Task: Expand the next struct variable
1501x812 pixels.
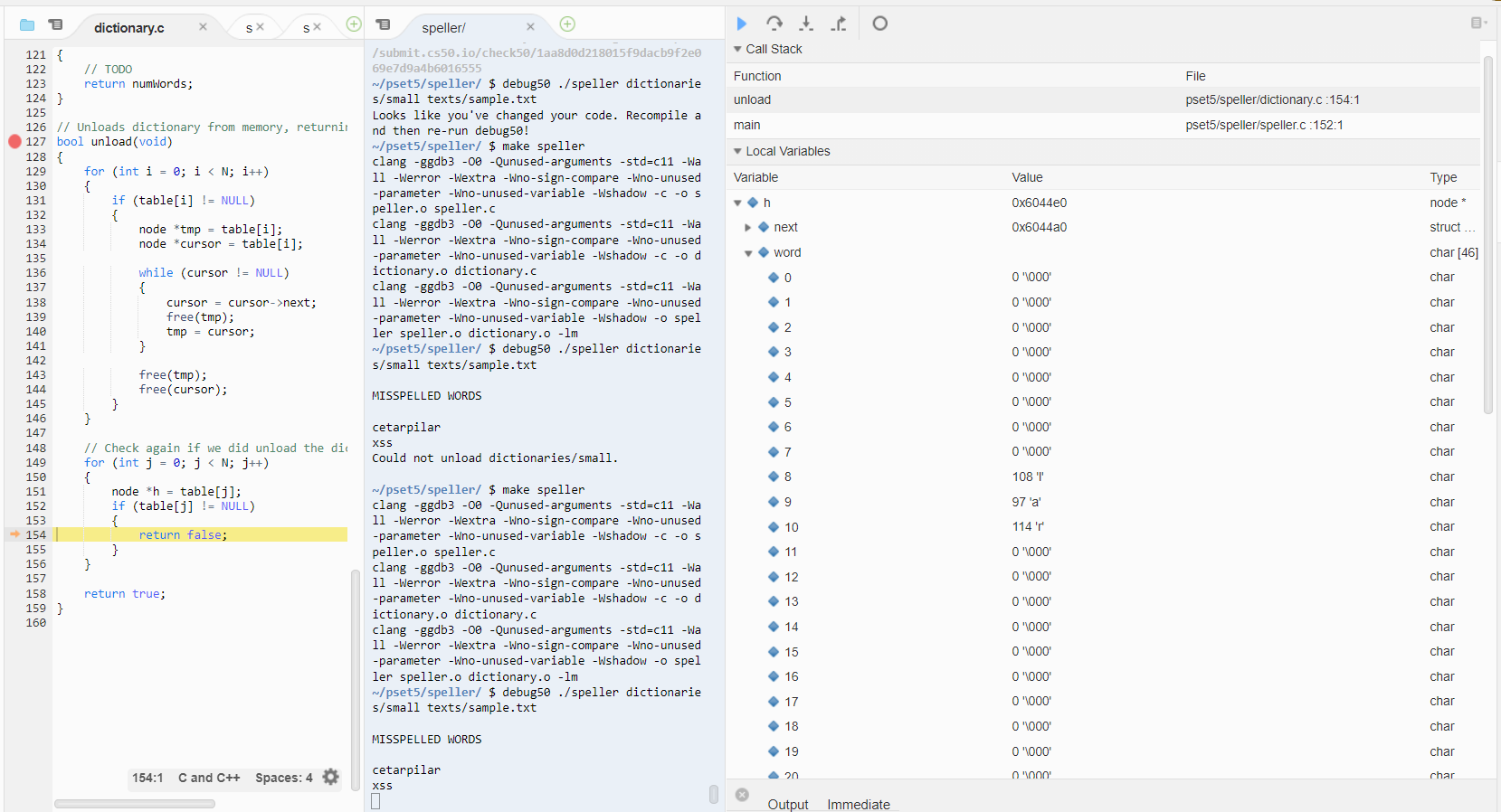Action: point(747,228)
